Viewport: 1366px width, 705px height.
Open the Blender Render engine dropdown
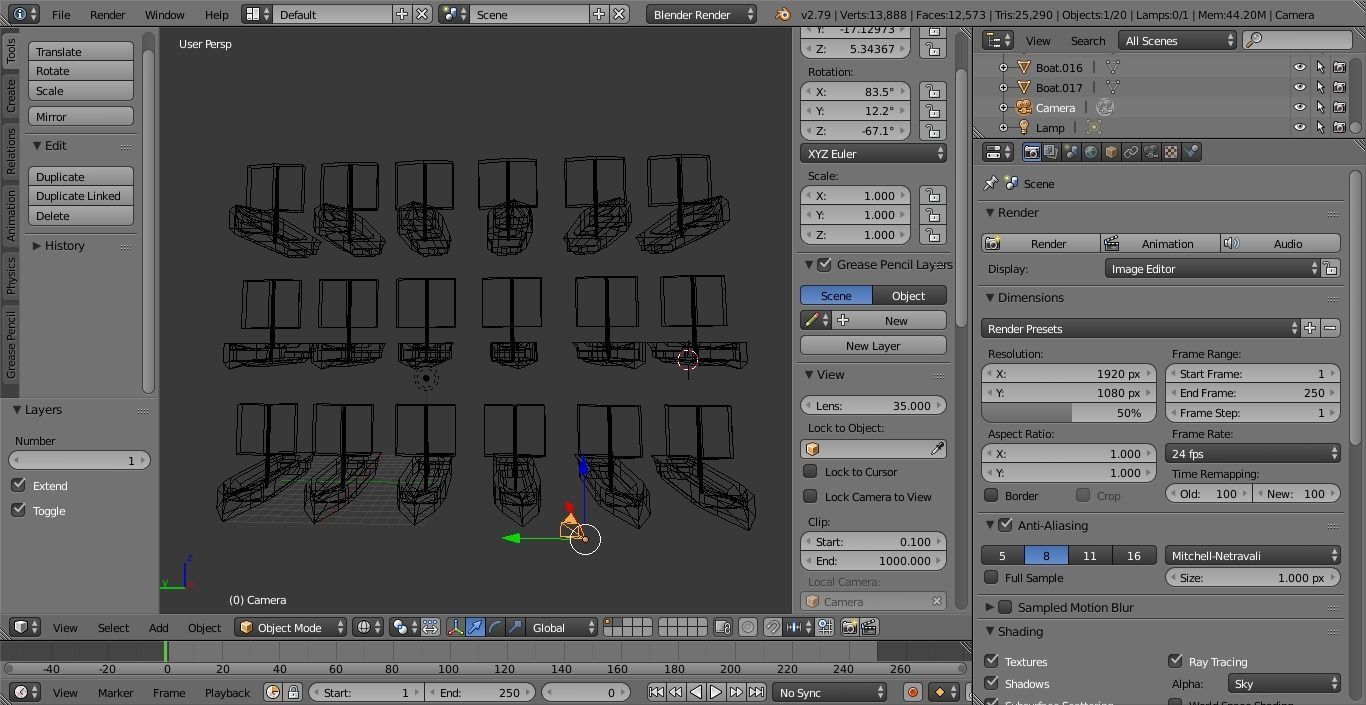pos(702,14)
